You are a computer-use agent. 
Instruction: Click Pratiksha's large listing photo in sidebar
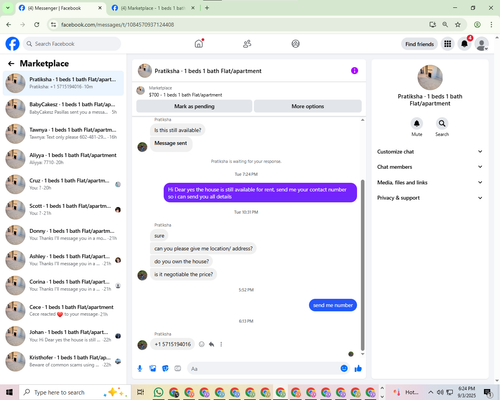click(x=430, y=77)
